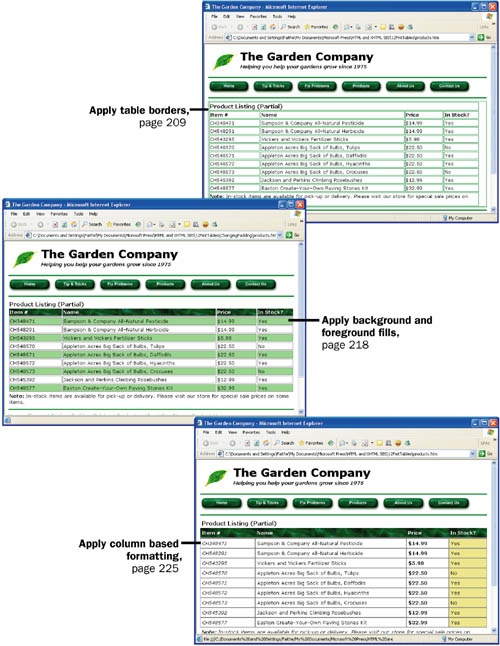Click vertical scrollbar in bottom window
Viewport: 500px width, 646px height.
[494, 547]
